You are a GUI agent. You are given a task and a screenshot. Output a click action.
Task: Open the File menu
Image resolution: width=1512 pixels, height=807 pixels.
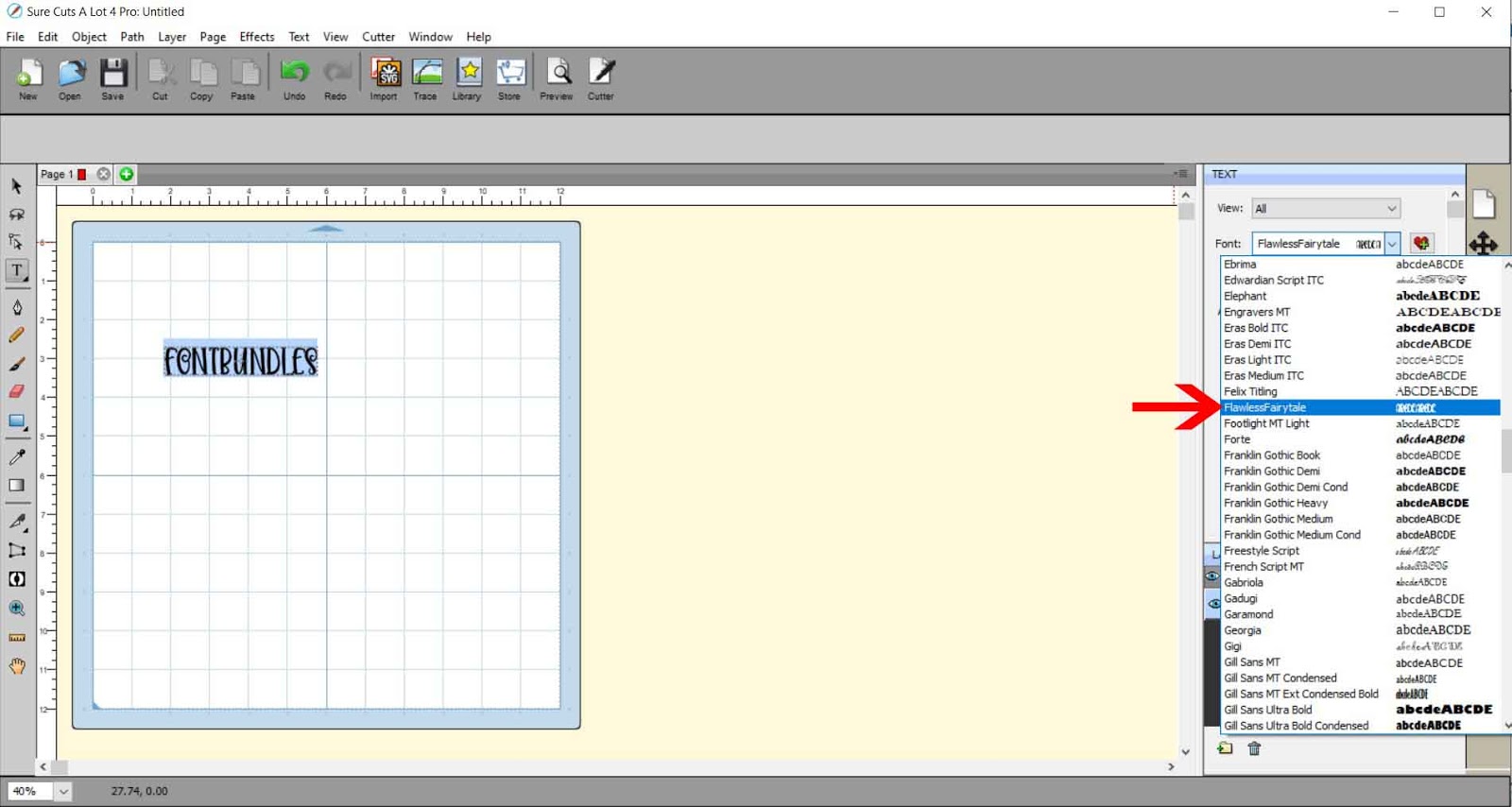point(15,37)
